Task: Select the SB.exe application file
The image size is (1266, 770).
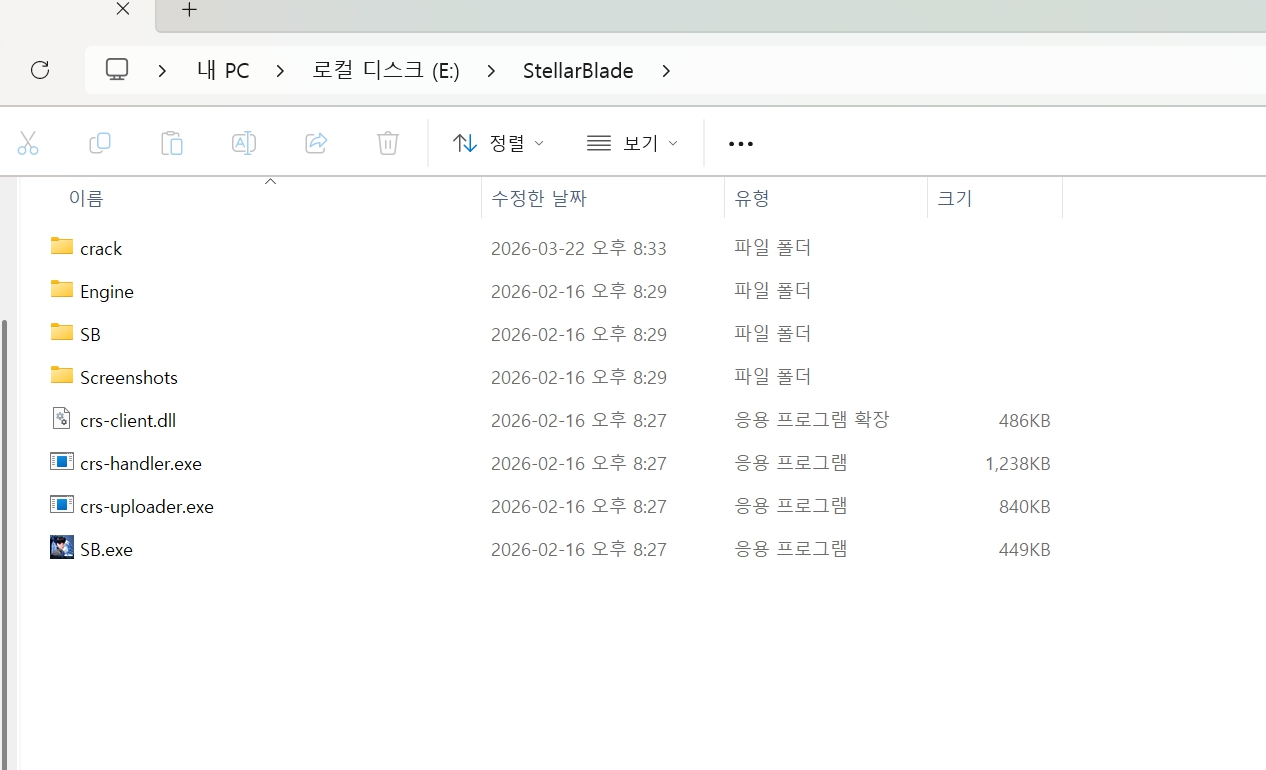Action: pyautogui.click(x=106, y=549)
